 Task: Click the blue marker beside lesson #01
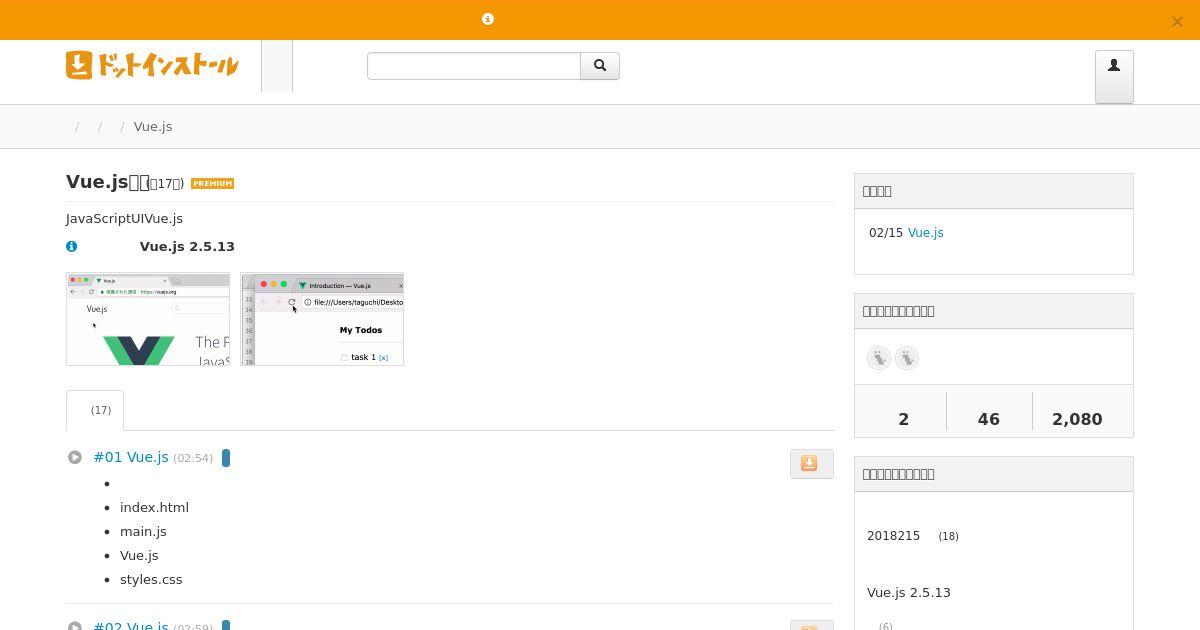click(226, 458)
